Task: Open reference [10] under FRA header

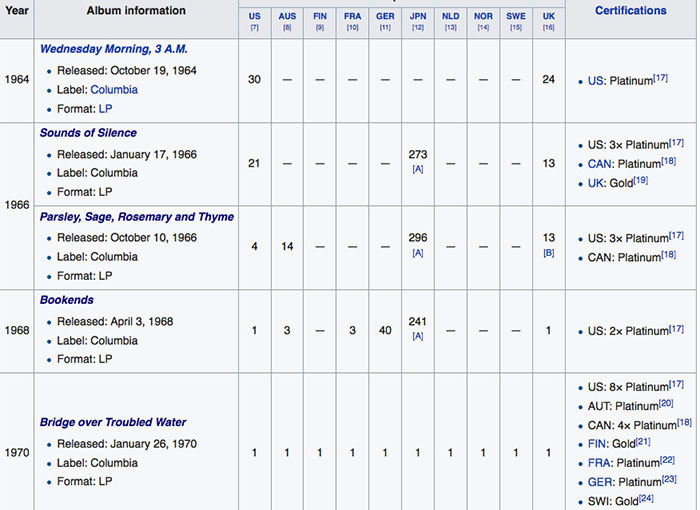Action: tap(352, 28)
